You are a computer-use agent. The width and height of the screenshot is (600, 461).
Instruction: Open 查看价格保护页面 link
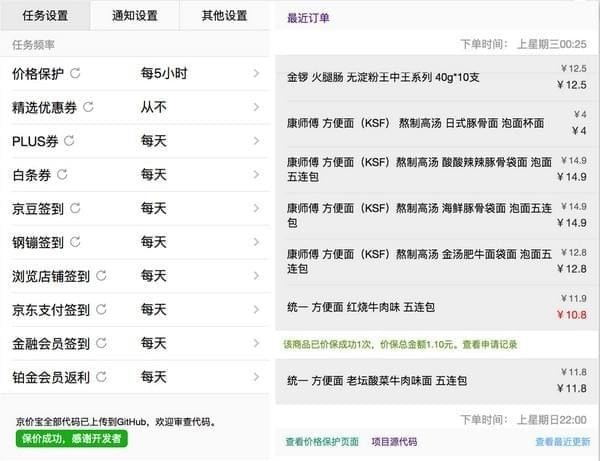pyautogui.click(x=322, y=441)
